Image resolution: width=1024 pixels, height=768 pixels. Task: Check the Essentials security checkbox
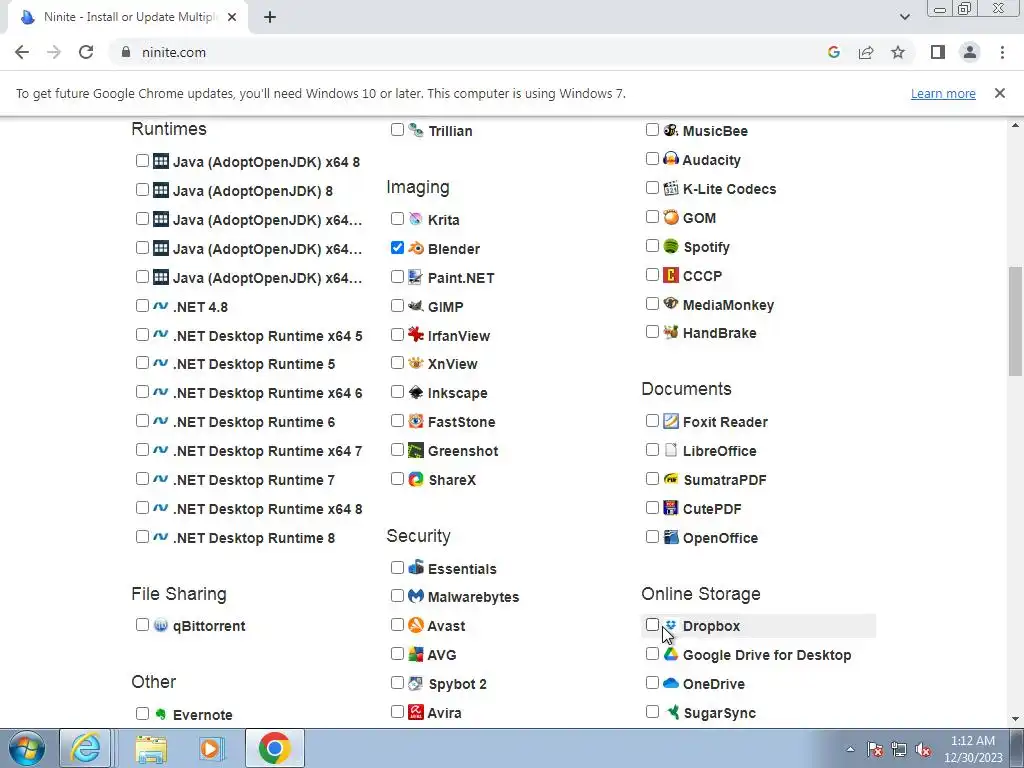click(x=397, y=568)
